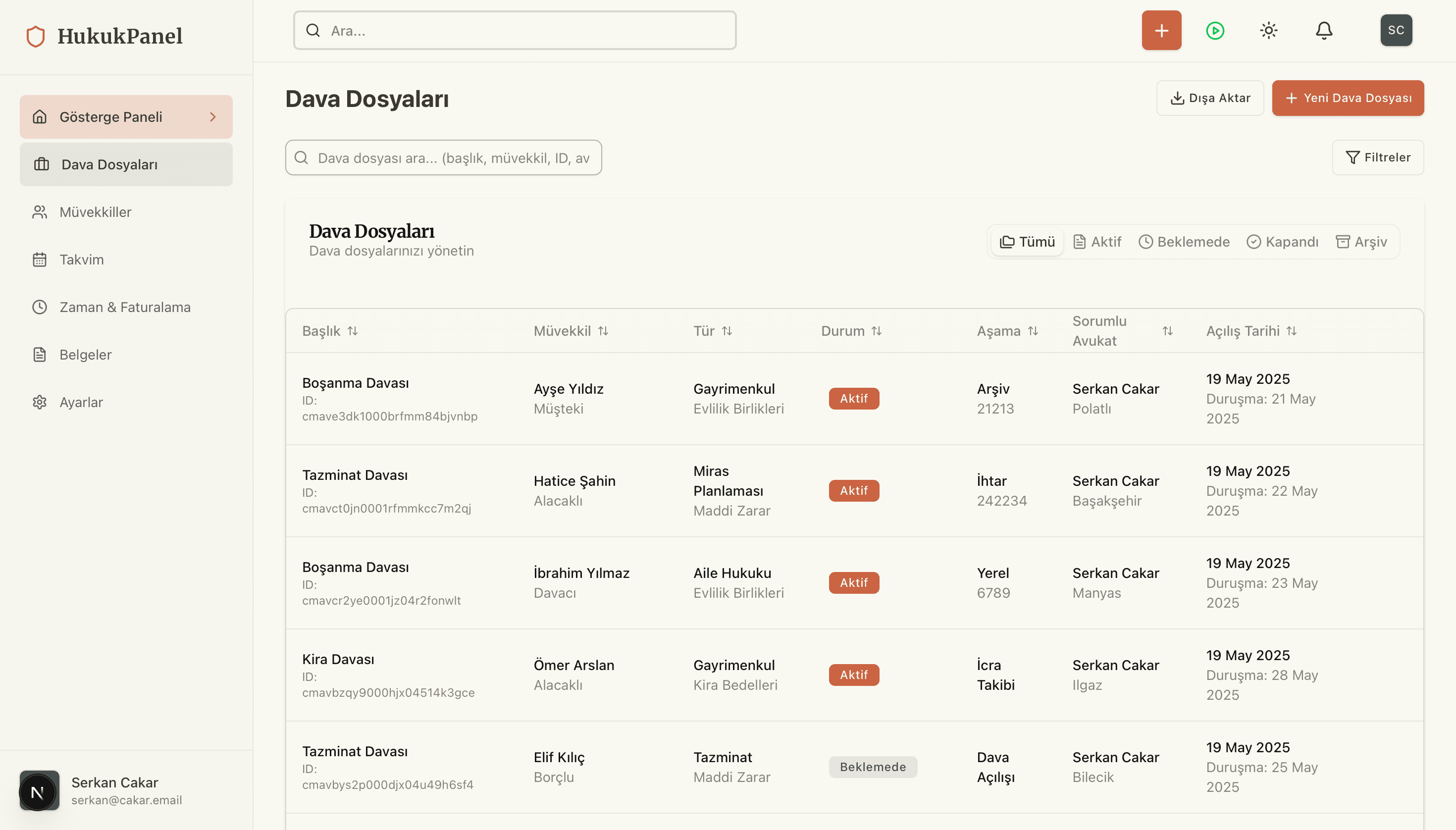
Task: Switch to the Aktif tab
Action: [x=1097, y=242]
